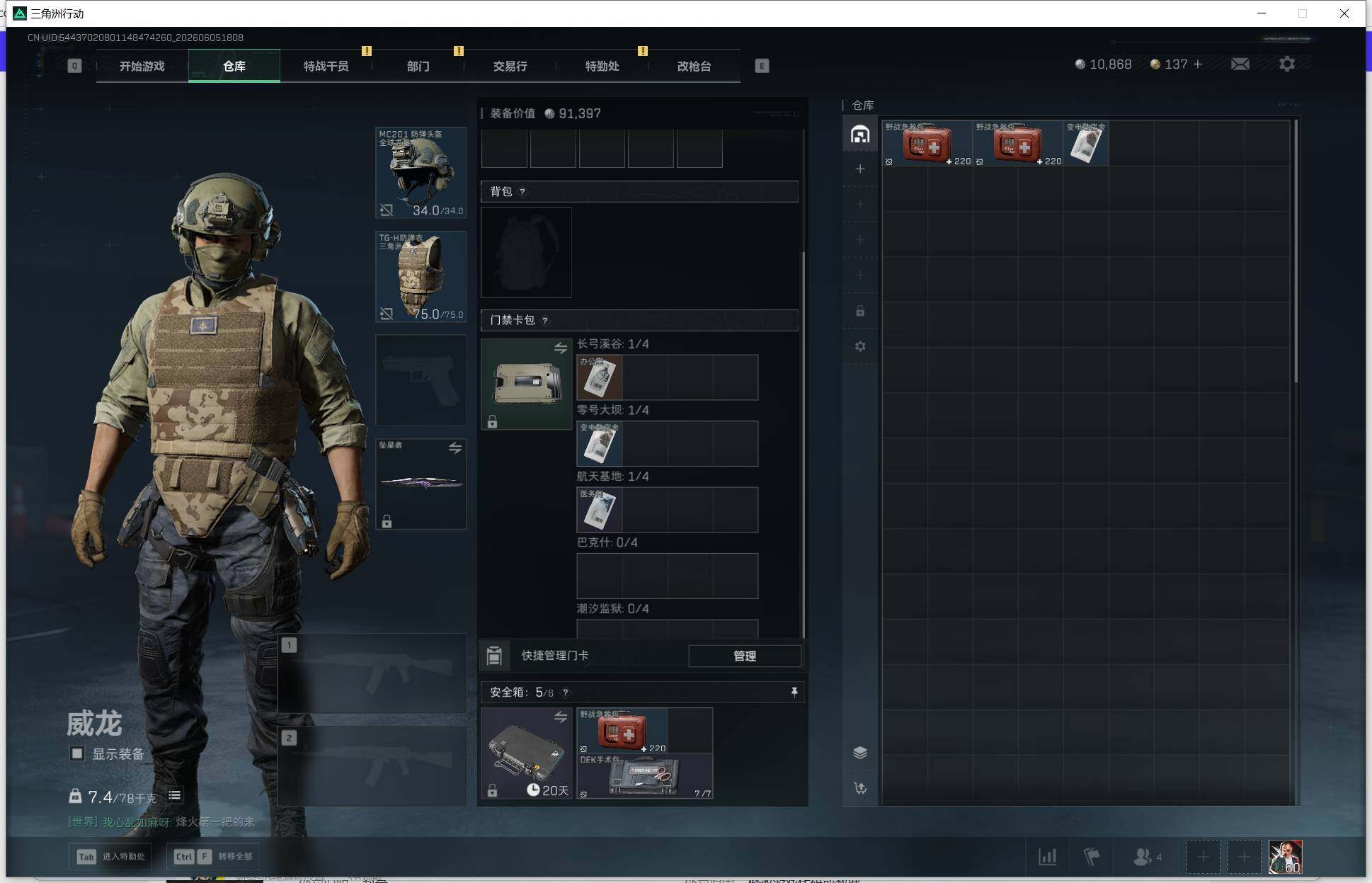Click the padlock icon in the warehouse sidebar
1372x883 pixels.
[860, 311]
